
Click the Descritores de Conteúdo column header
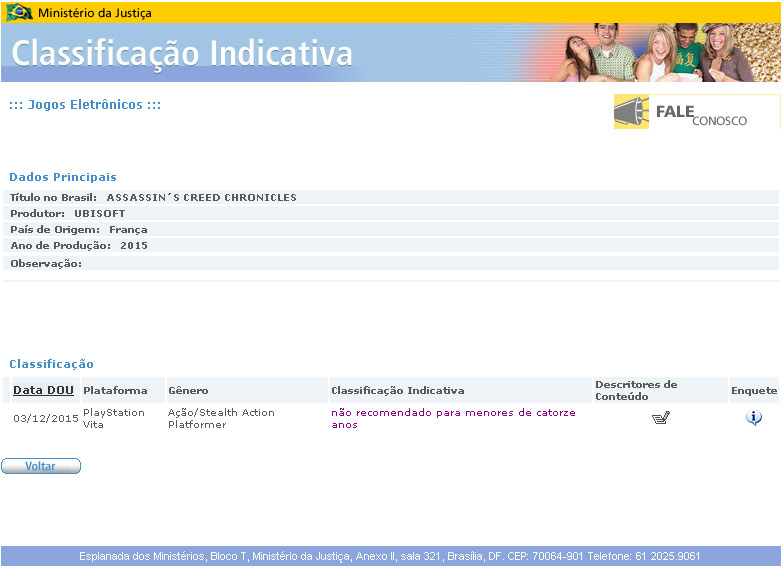click(x=636, y=390)
